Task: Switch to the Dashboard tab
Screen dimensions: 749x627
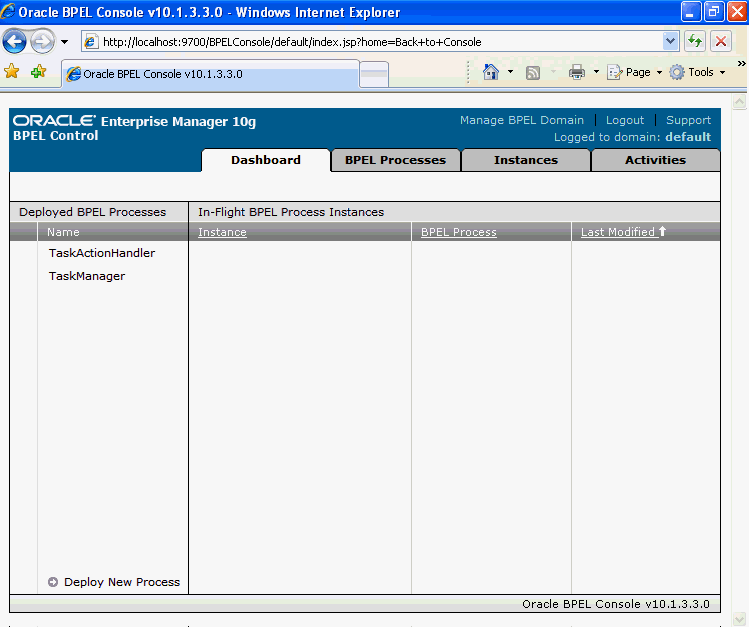Action: point(266,160)
